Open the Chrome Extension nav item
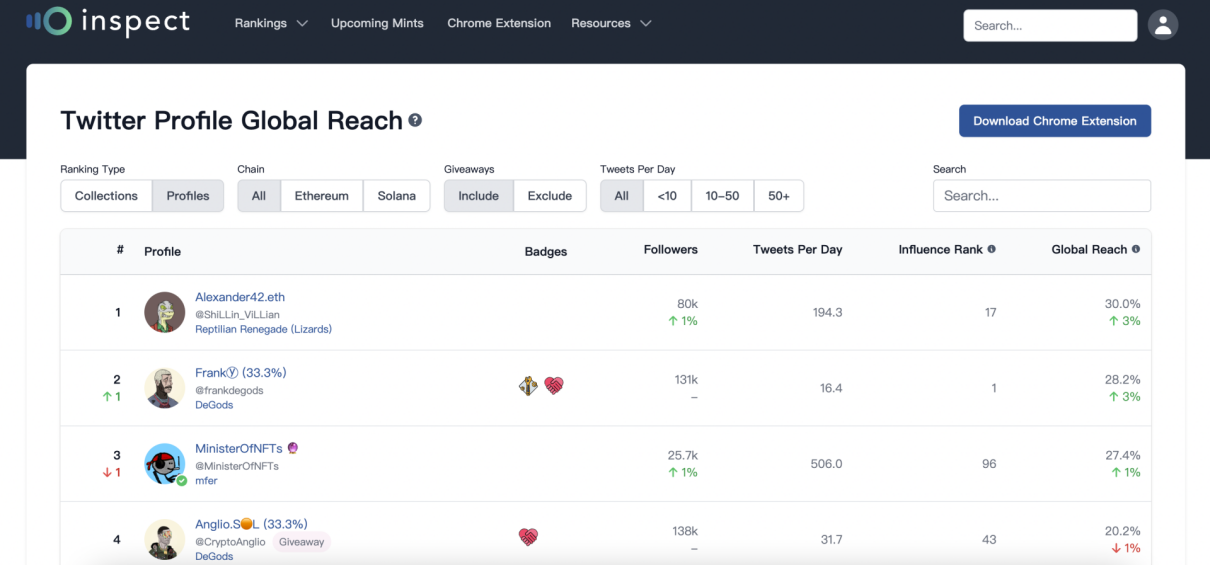 click(499, 23)
